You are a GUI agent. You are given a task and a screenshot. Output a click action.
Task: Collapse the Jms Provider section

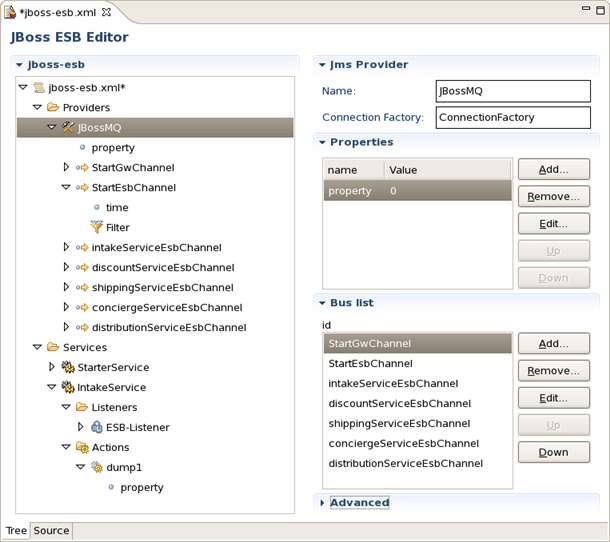pyautogui.click(x=322, y=65)
